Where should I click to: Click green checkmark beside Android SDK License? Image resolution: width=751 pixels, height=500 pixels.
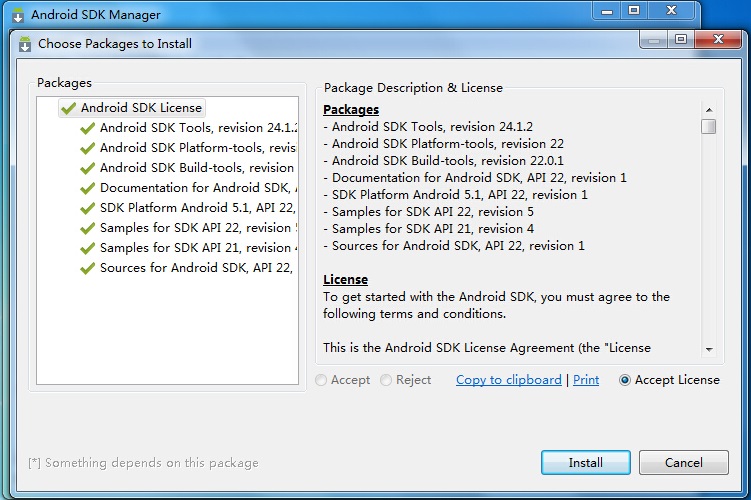(x=68, y=108)
